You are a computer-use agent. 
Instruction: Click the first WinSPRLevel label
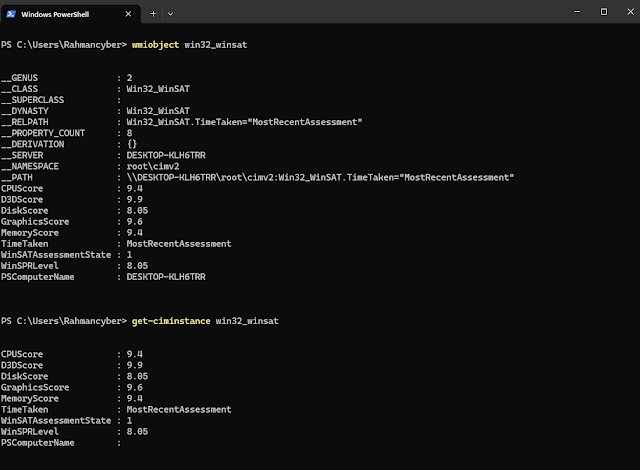pyautogui.click(x=30, y=266)
